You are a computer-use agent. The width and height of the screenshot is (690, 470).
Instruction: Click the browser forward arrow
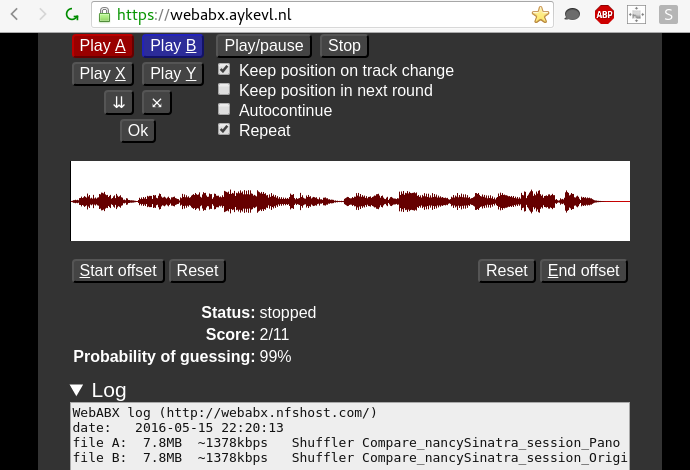(x=43, y=15)
